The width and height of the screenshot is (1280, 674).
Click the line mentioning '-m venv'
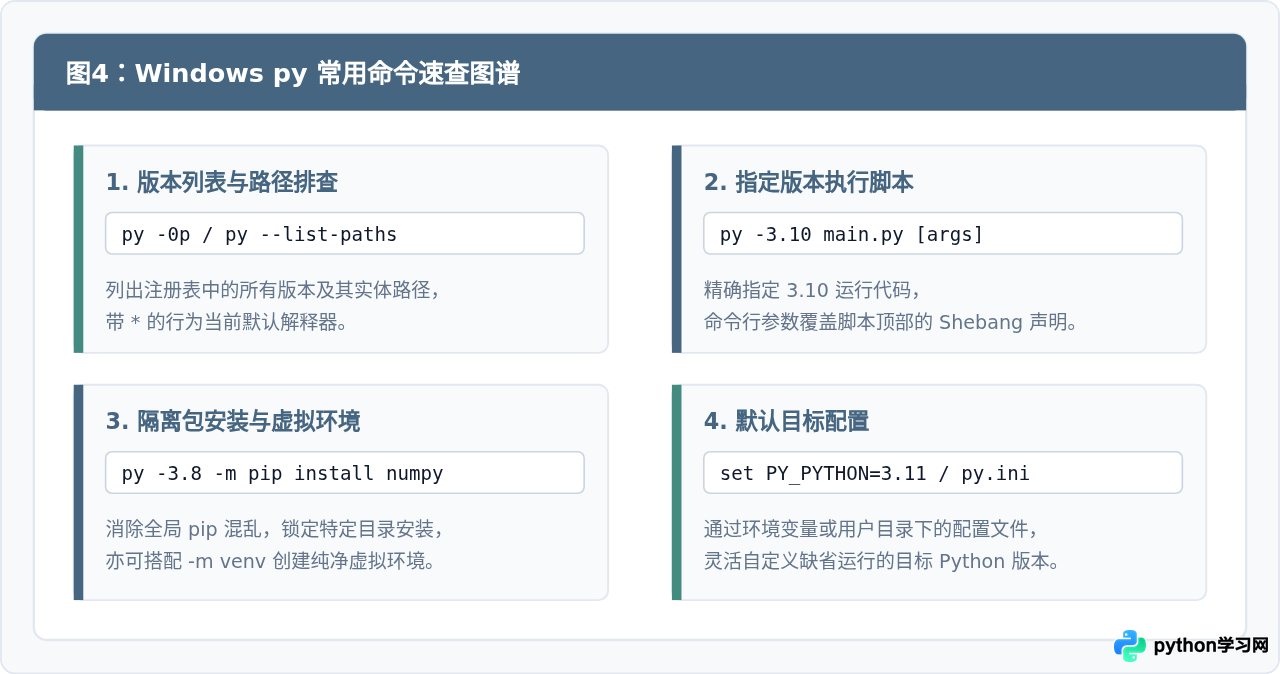click(271, 561)
